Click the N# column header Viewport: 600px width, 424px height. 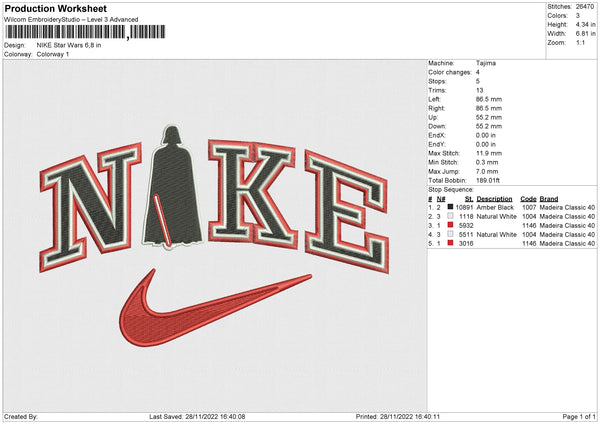click(x=441, y=199)
